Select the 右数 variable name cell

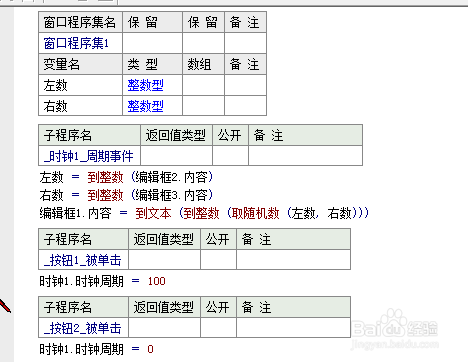[x=80, y=106]
